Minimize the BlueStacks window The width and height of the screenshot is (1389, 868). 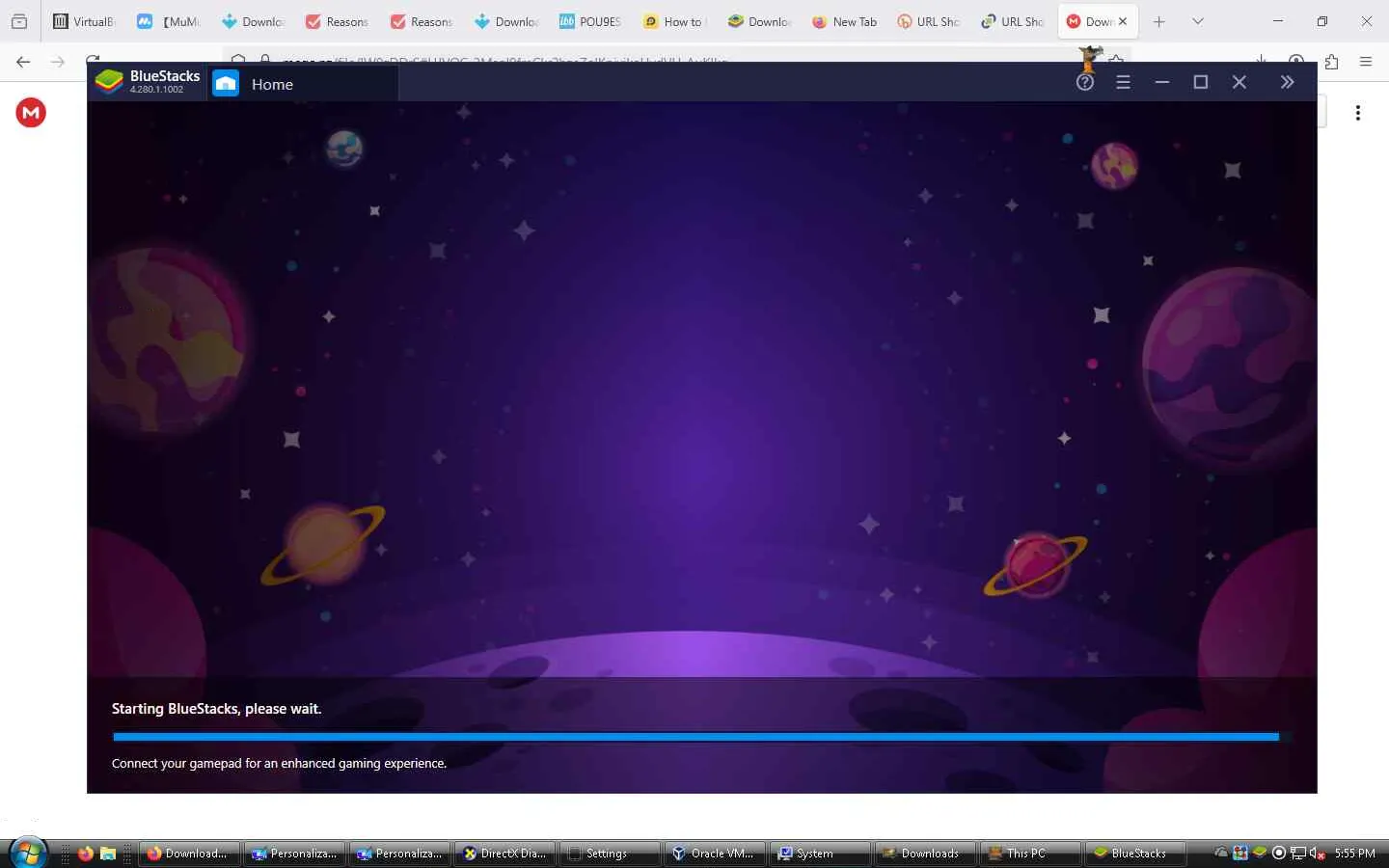point(1162,83)
